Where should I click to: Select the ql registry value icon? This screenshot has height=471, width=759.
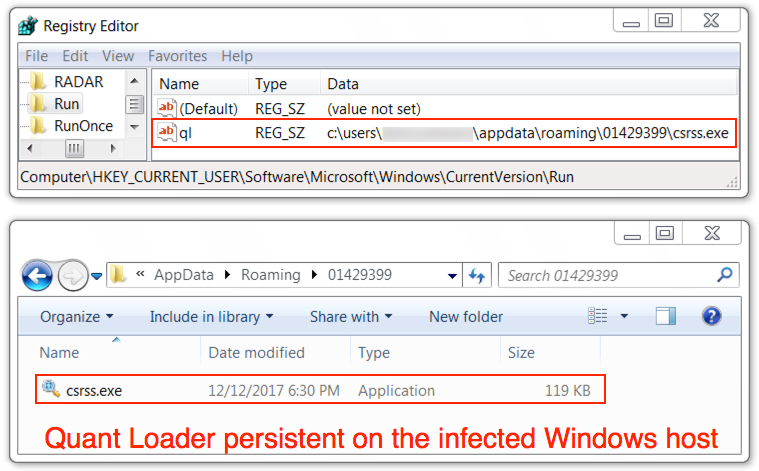coord(167,132)
